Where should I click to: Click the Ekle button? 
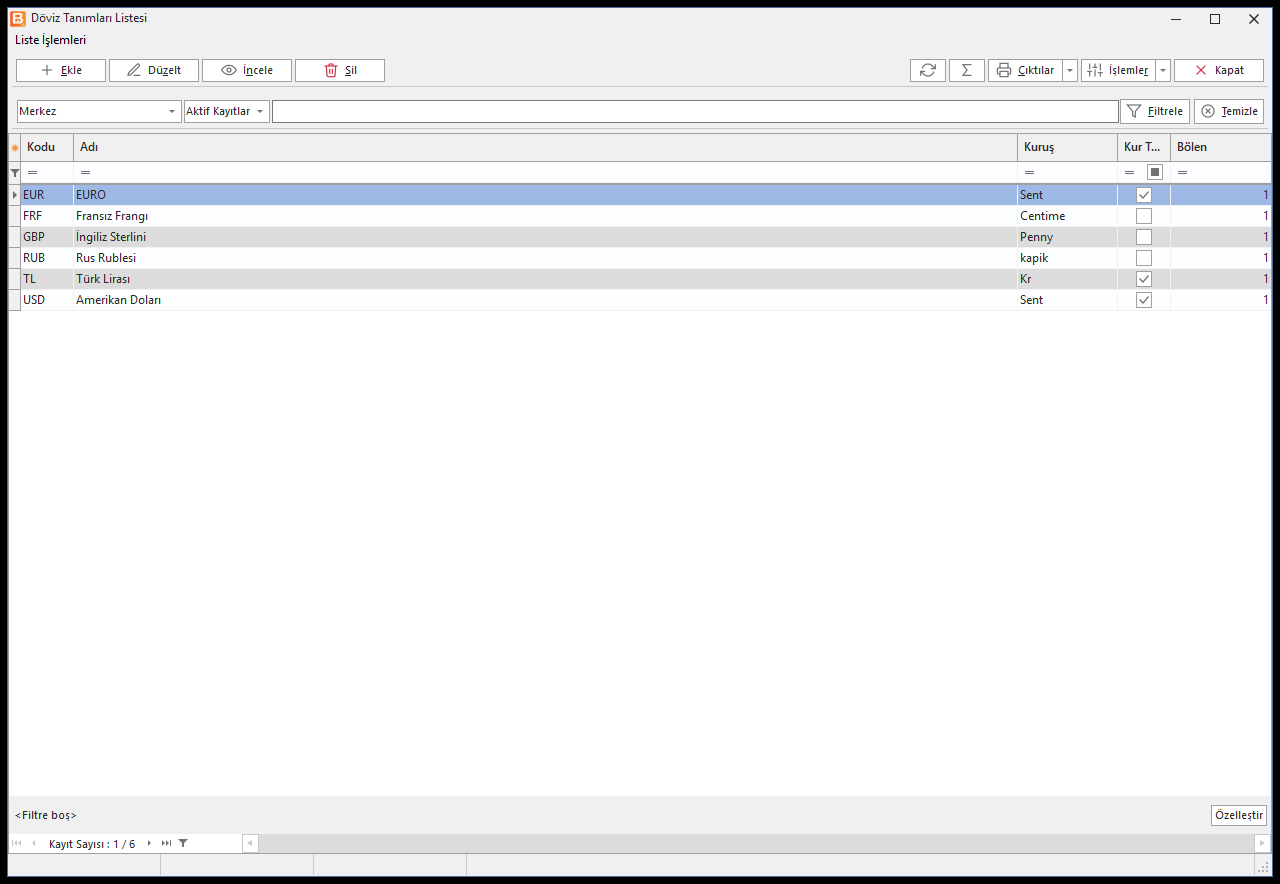click(61, 70)
